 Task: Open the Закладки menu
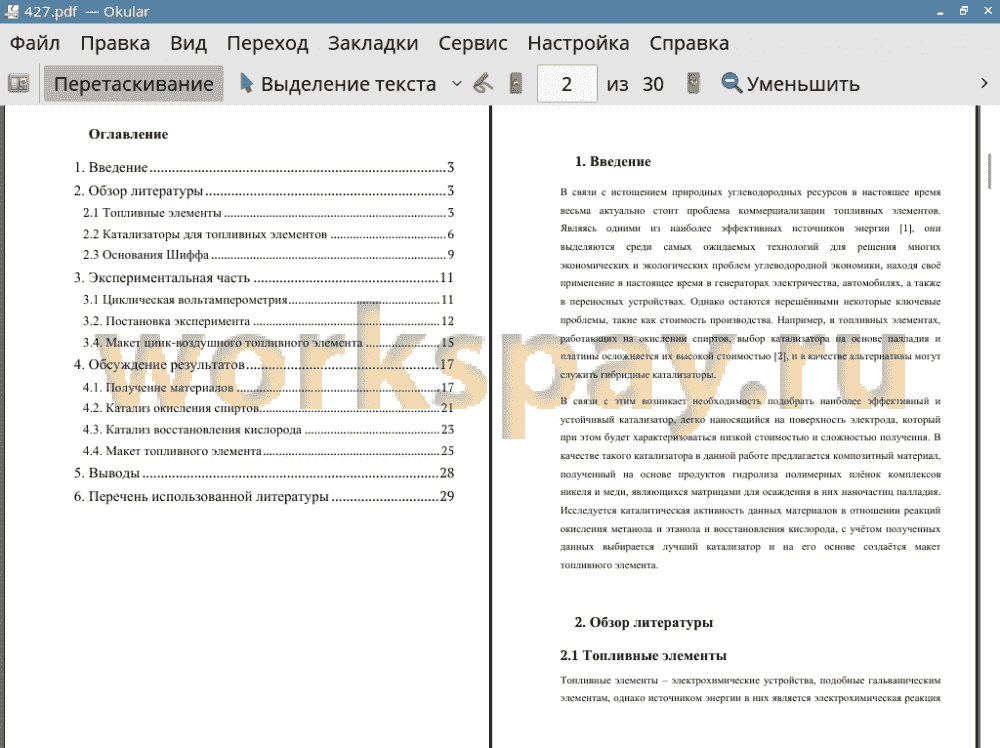[x=373, y=43]
